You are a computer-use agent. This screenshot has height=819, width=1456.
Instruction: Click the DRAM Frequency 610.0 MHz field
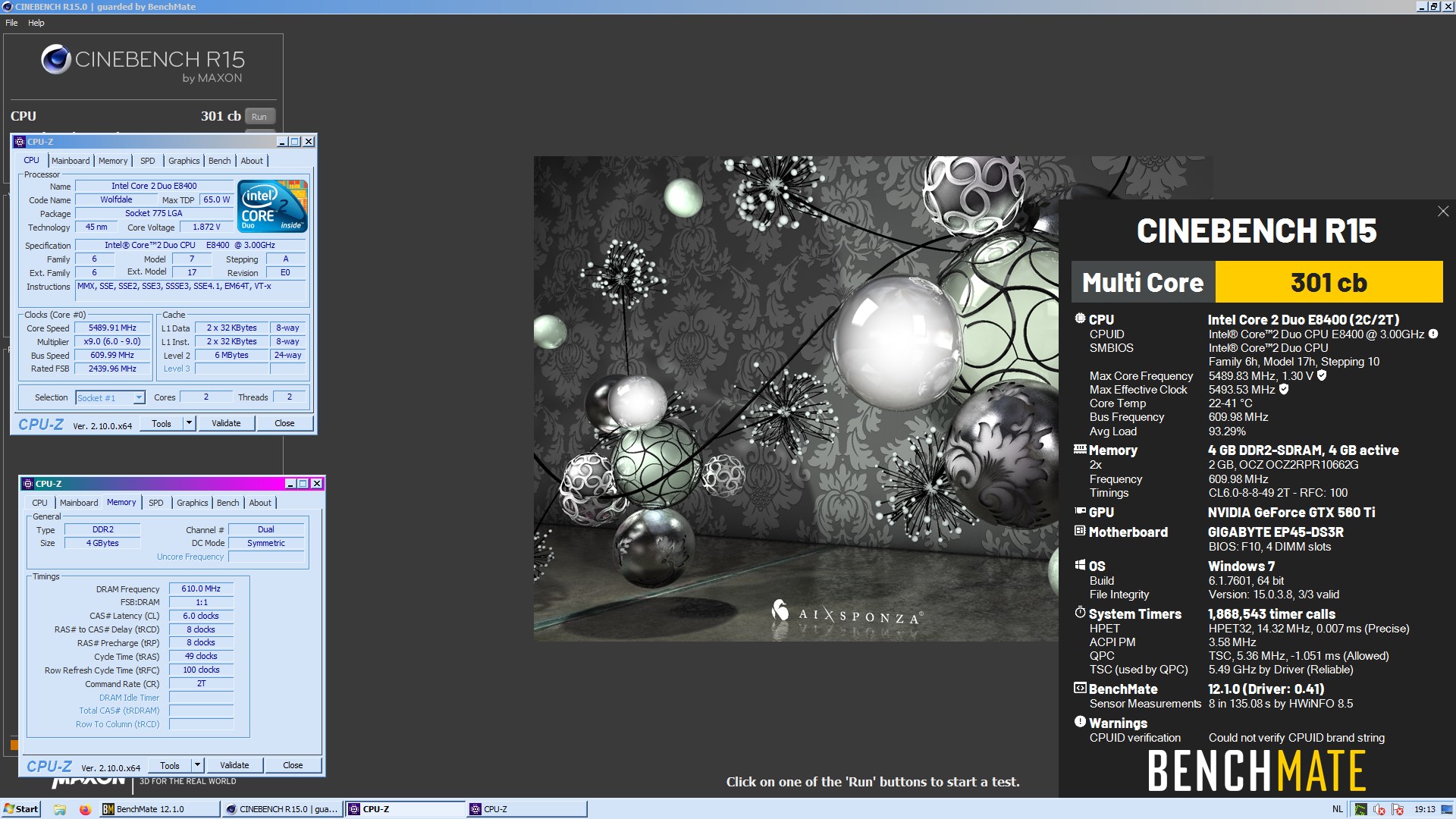pos(201,588)
